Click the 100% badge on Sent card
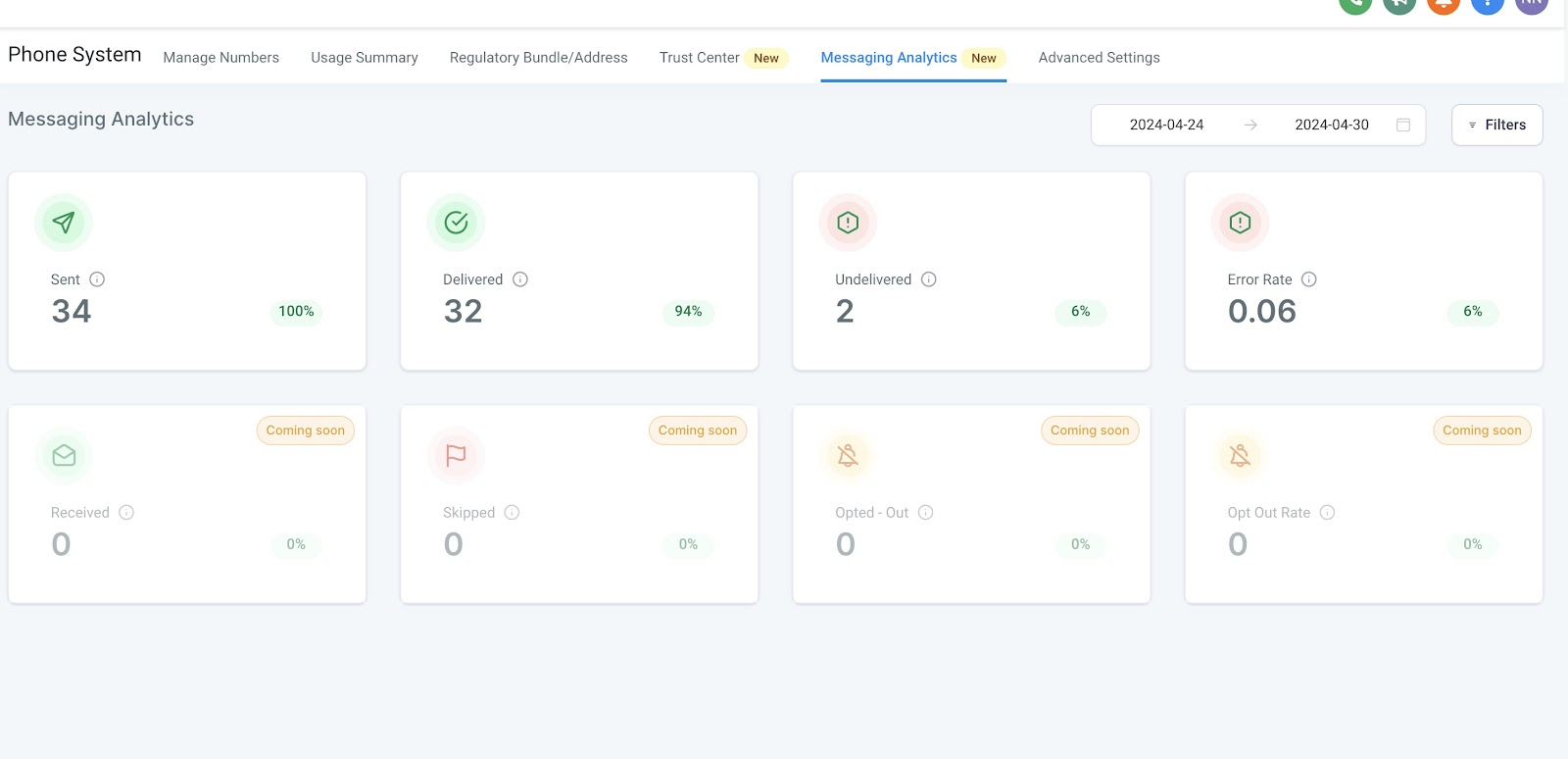The width and height of the screenshot is (1568, 759). click(296, 312)
